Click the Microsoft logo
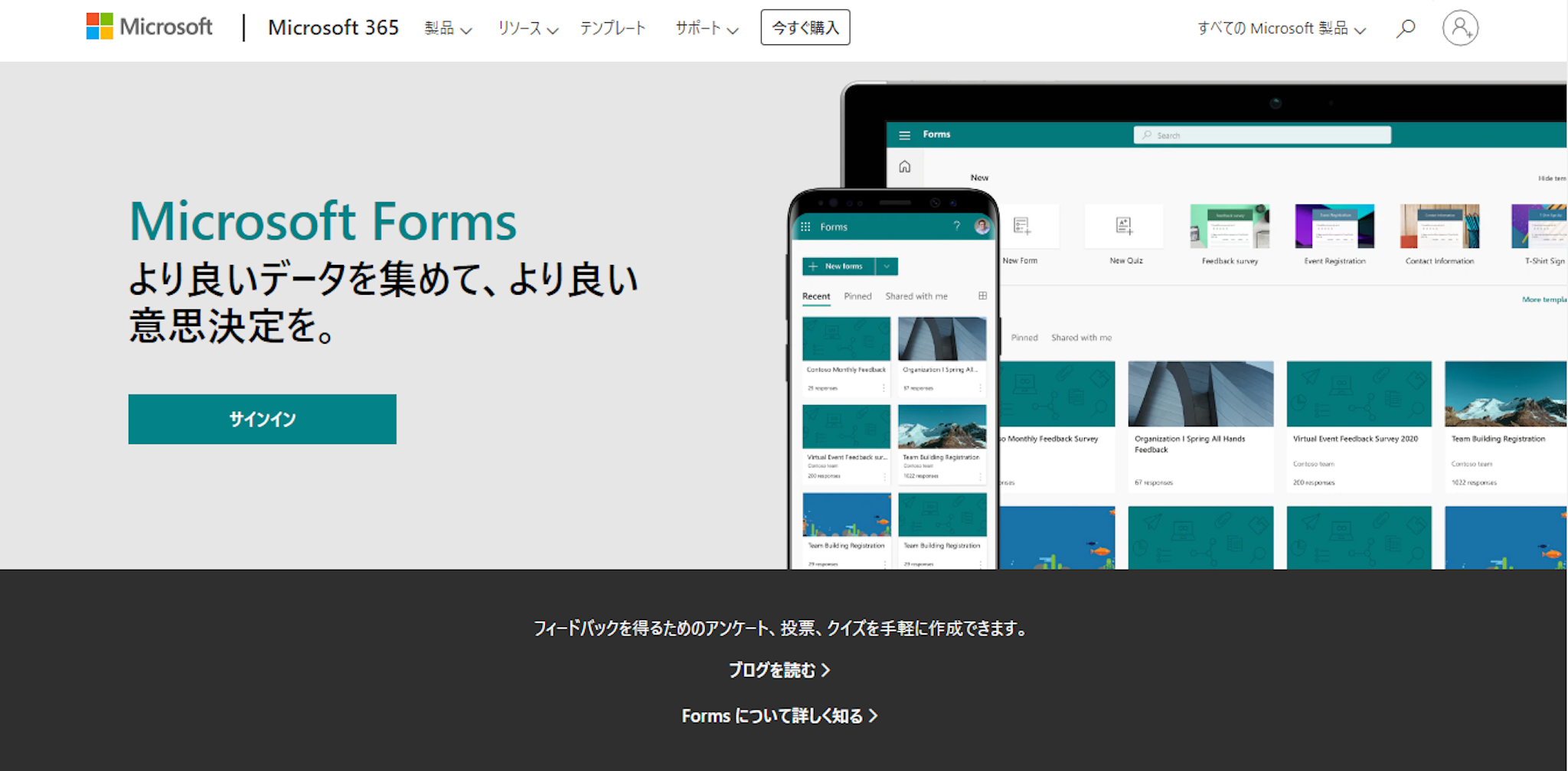This screenshot has height=771, width=1568. coord(149,27)
